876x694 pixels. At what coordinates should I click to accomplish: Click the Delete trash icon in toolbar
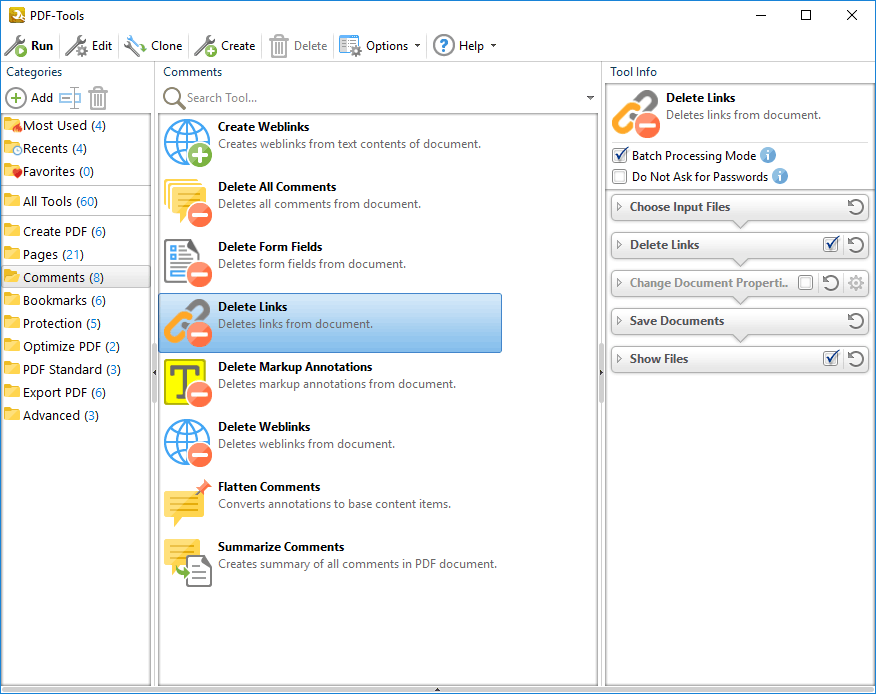pos(279,46)
